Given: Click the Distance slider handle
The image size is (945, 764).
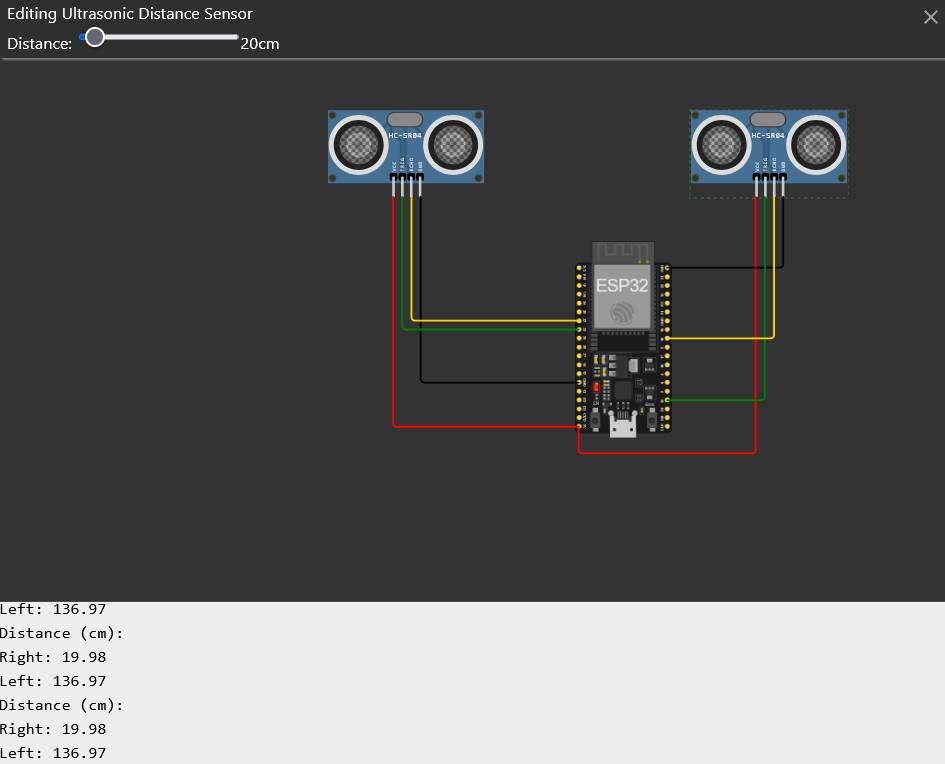Looking at the screenshot, I should pos(95,36).
